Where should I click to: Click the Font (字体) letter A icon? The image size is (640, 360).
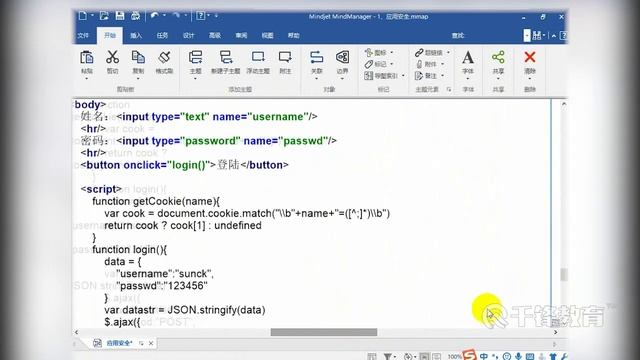[x=468, y=58]
